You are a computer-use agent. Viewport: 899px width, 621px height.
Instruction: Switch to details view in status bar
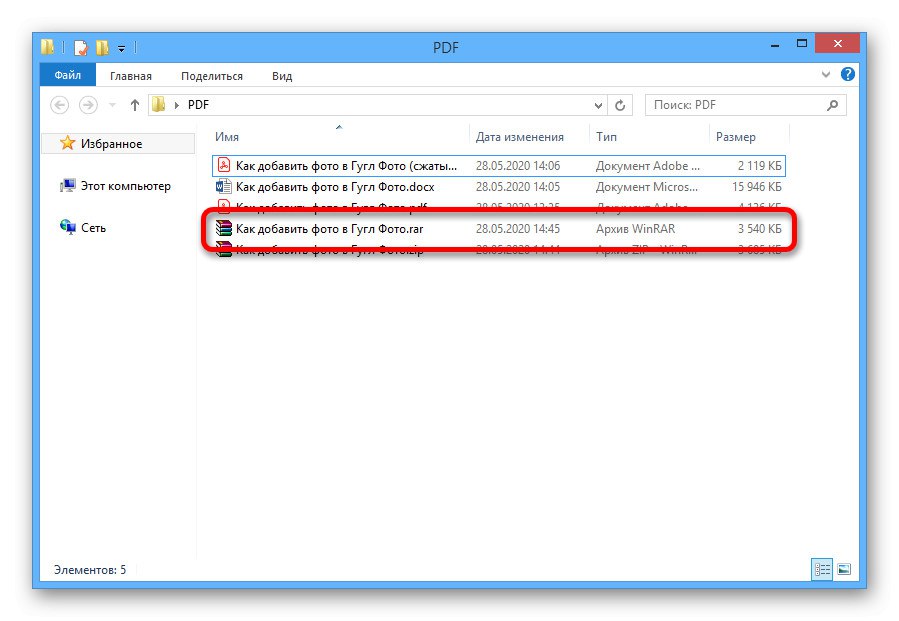pyautogui.click(x=822, y=569)
